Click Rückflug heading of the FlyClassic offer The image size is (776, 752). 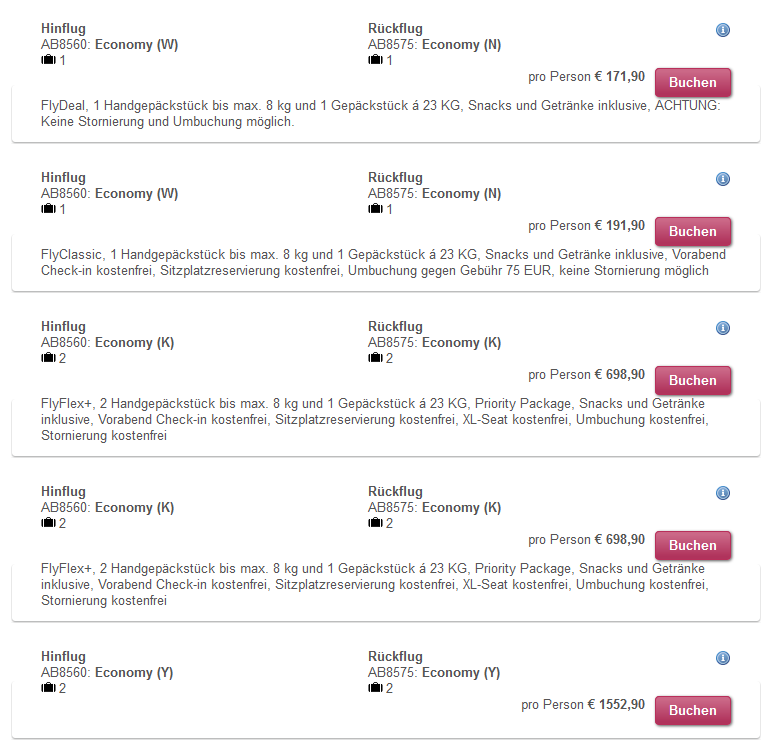click(x=395, y=178)
